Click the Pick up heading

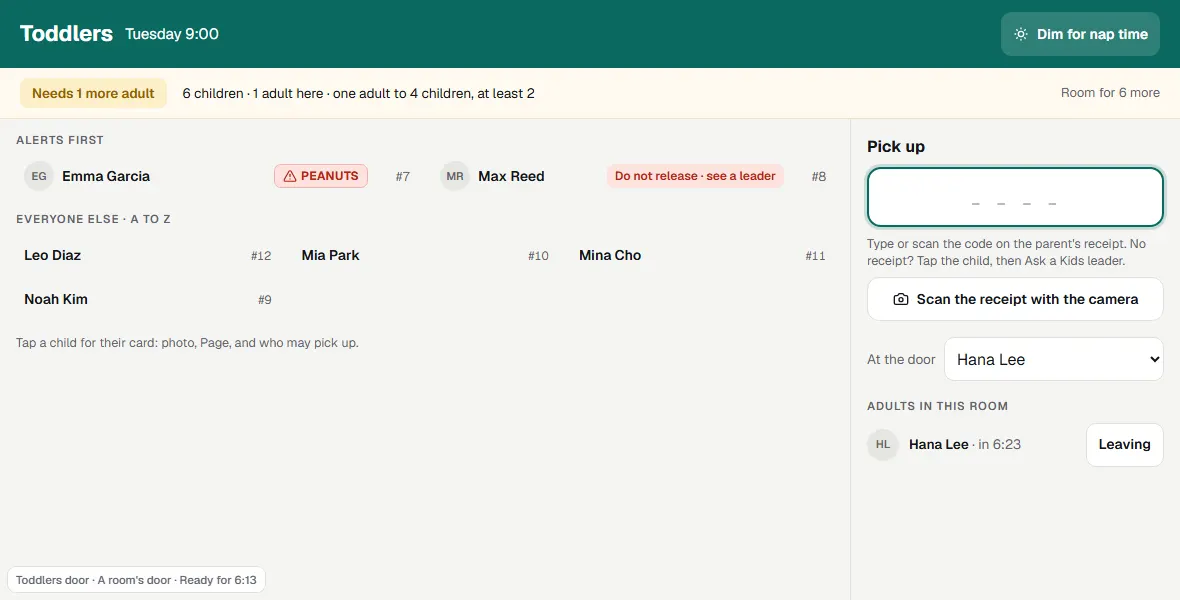click(x=896, y=146)
